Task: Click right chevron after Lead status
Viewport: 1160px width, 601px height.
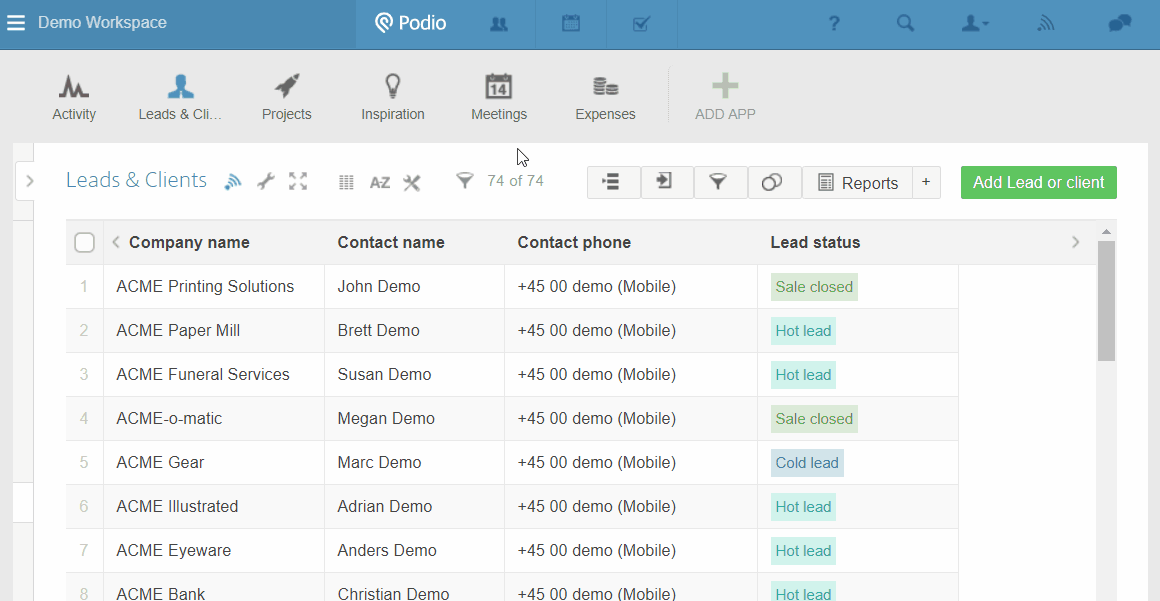Action: click(x=1076, y=242)
